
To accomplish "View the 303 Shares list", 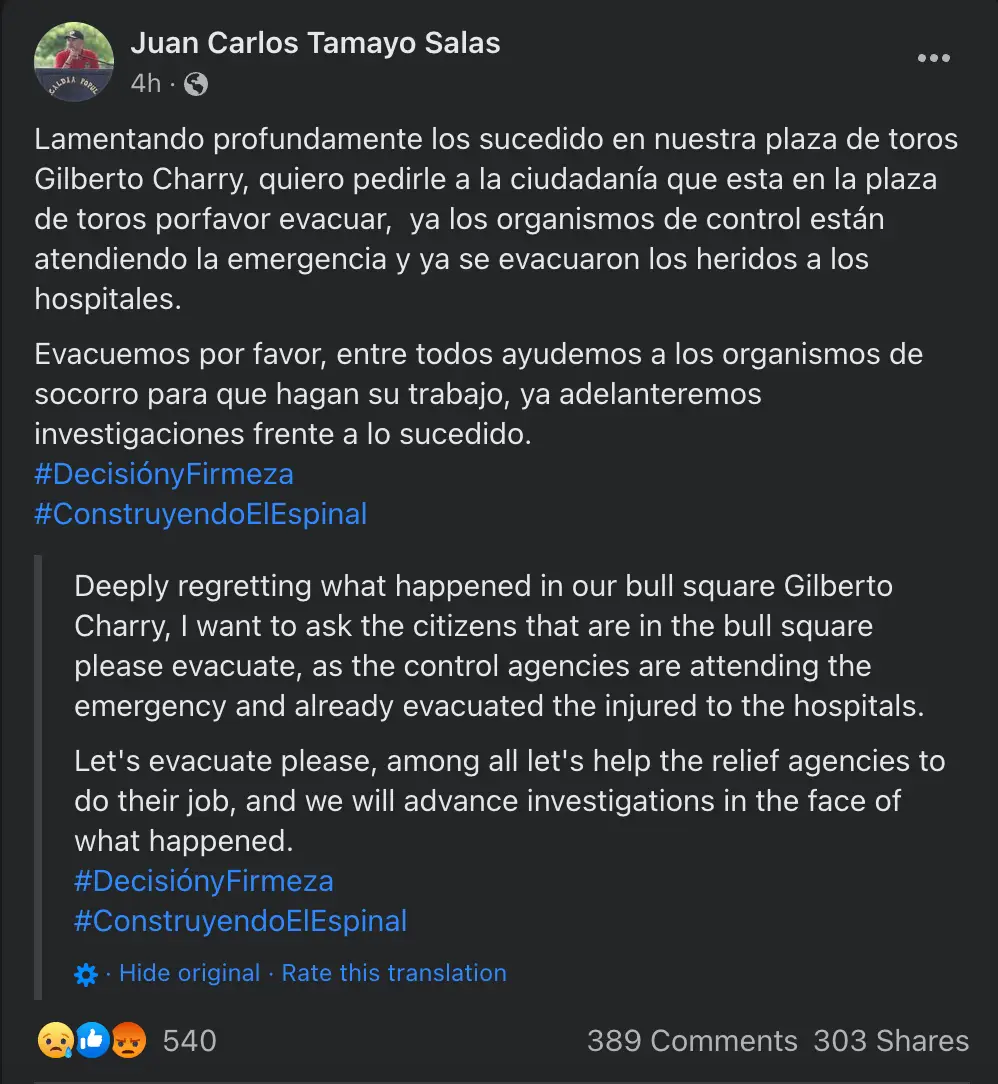I will pos(891,1041).
